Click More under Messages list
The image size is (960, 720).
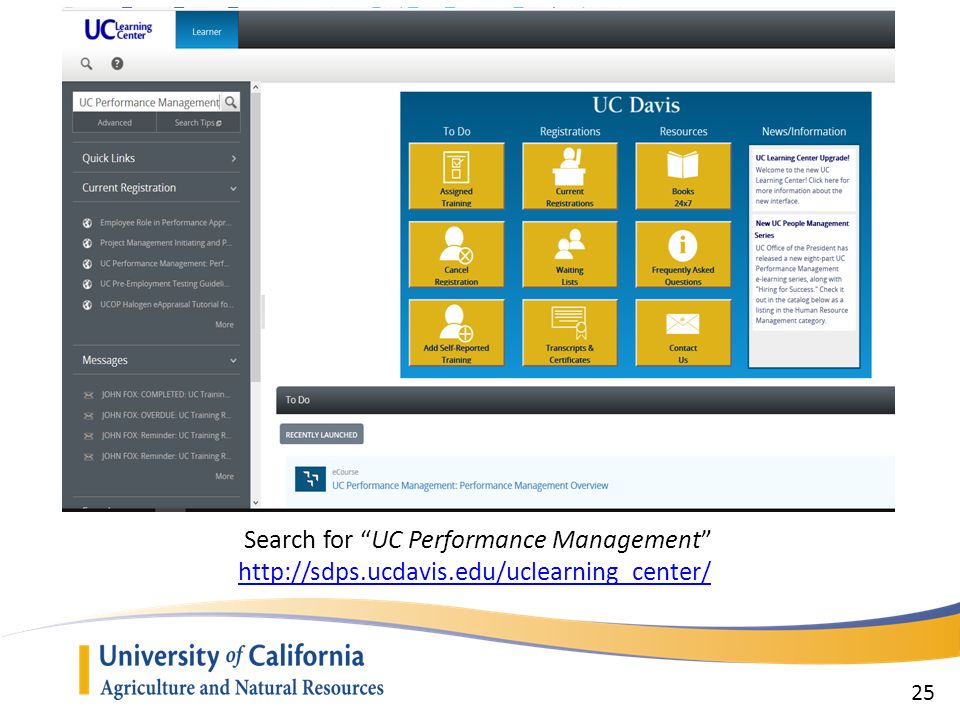(224, 476)
